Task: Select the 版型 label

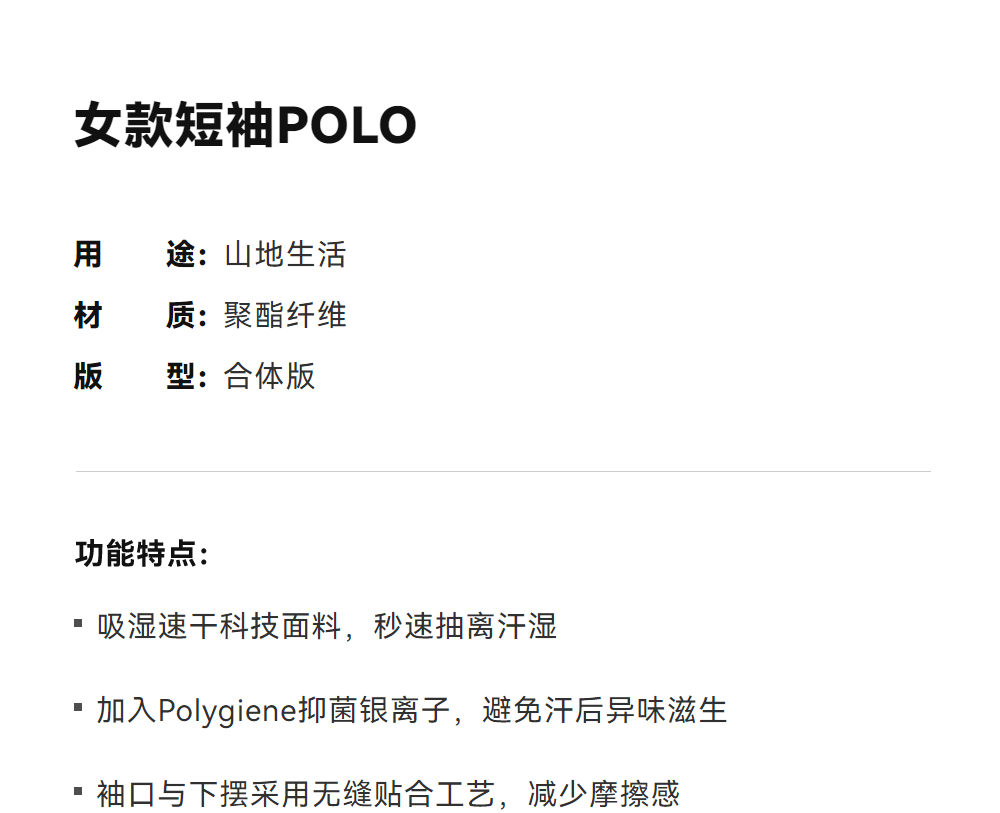Action: click(139, 377)
